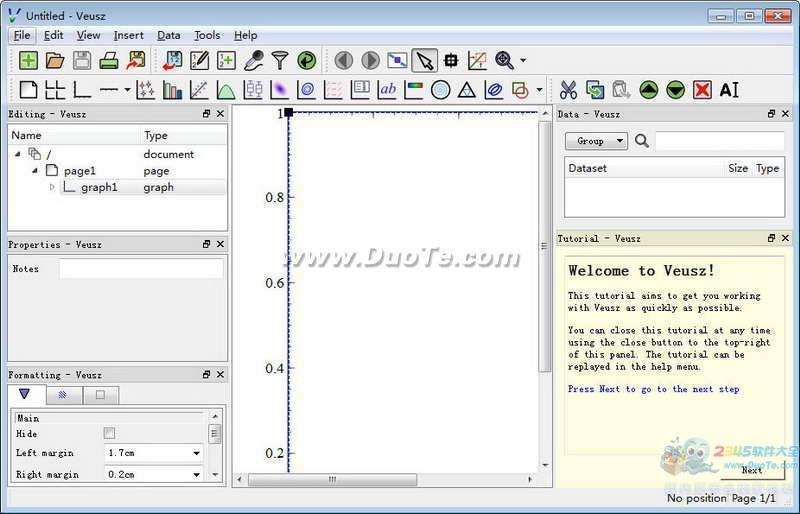Viewport: 800px width, 514px height.
Task: Create new dataset icon with green plus
Action: (x=226, y=61)
